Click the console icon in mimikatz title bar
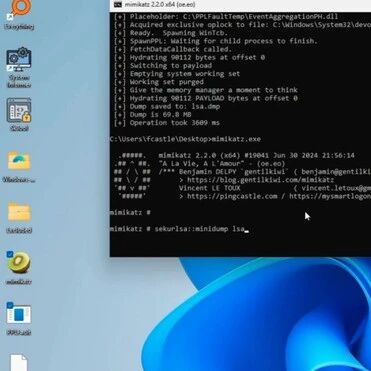 [x=118, y=4]
